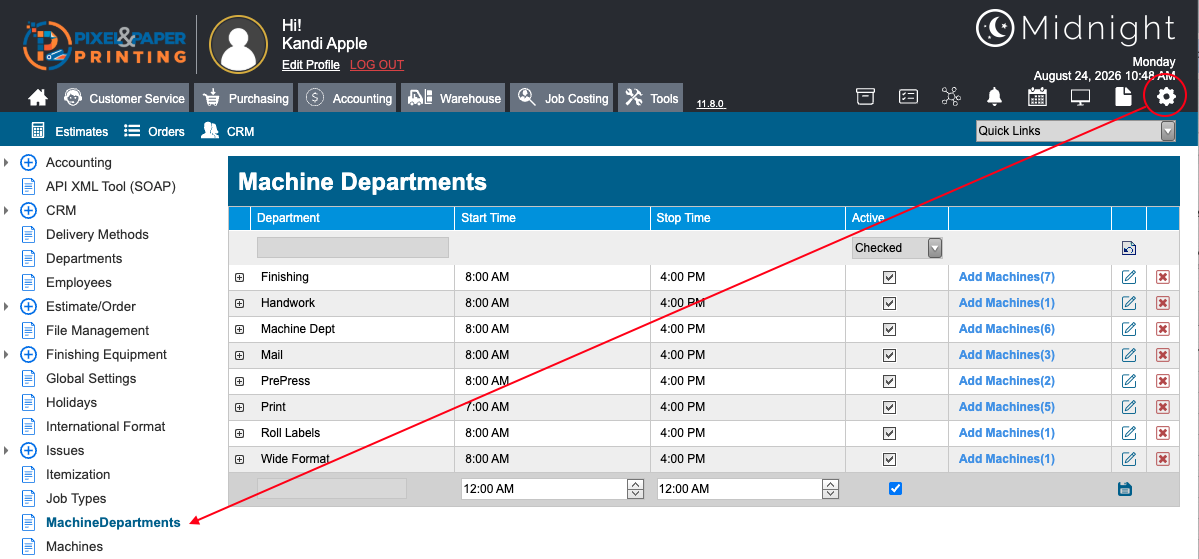Expand the Finishing row details
Image resolution: width=1199 pixels, height=559 pixels.
click(239, 278)
